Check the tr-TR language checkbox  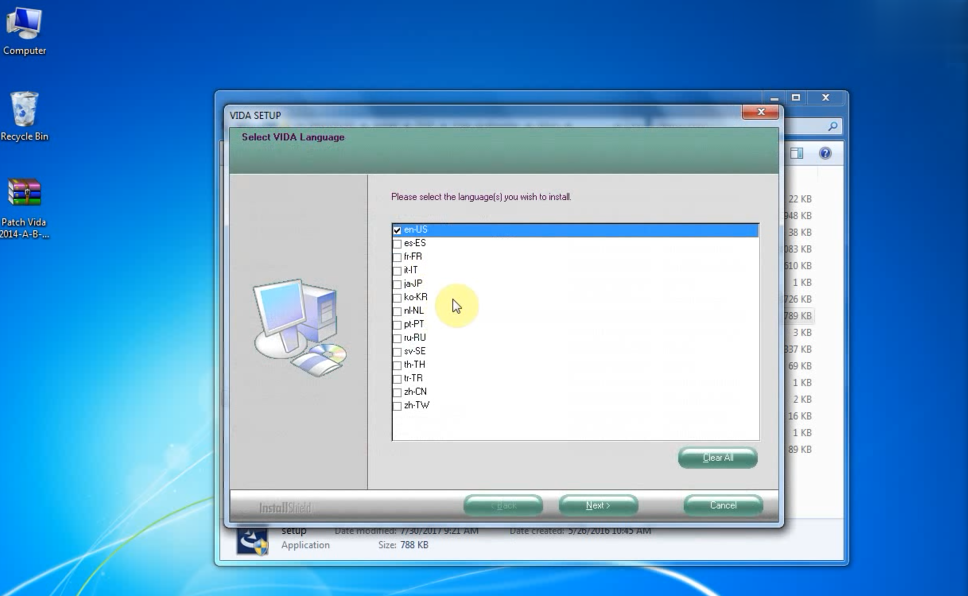397,379
